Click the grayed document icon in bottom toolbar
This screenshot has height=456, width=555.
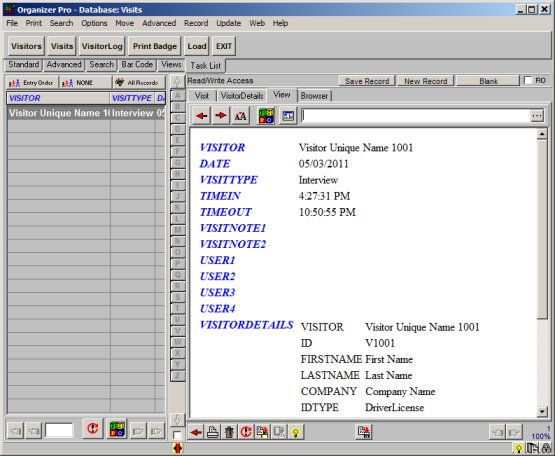point(279,432)
